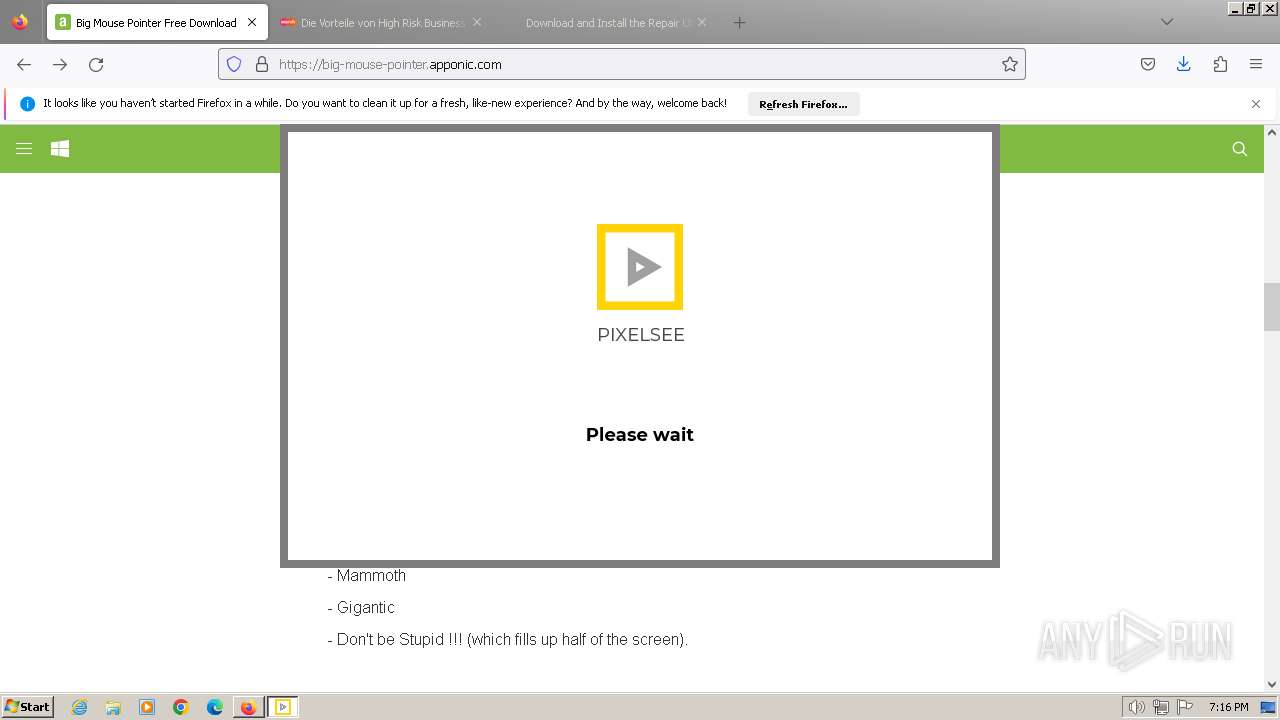The width and height of the screenshot is (1280, 720).
Task: Click the Refresh Firefox button
Action: (803, 104)
